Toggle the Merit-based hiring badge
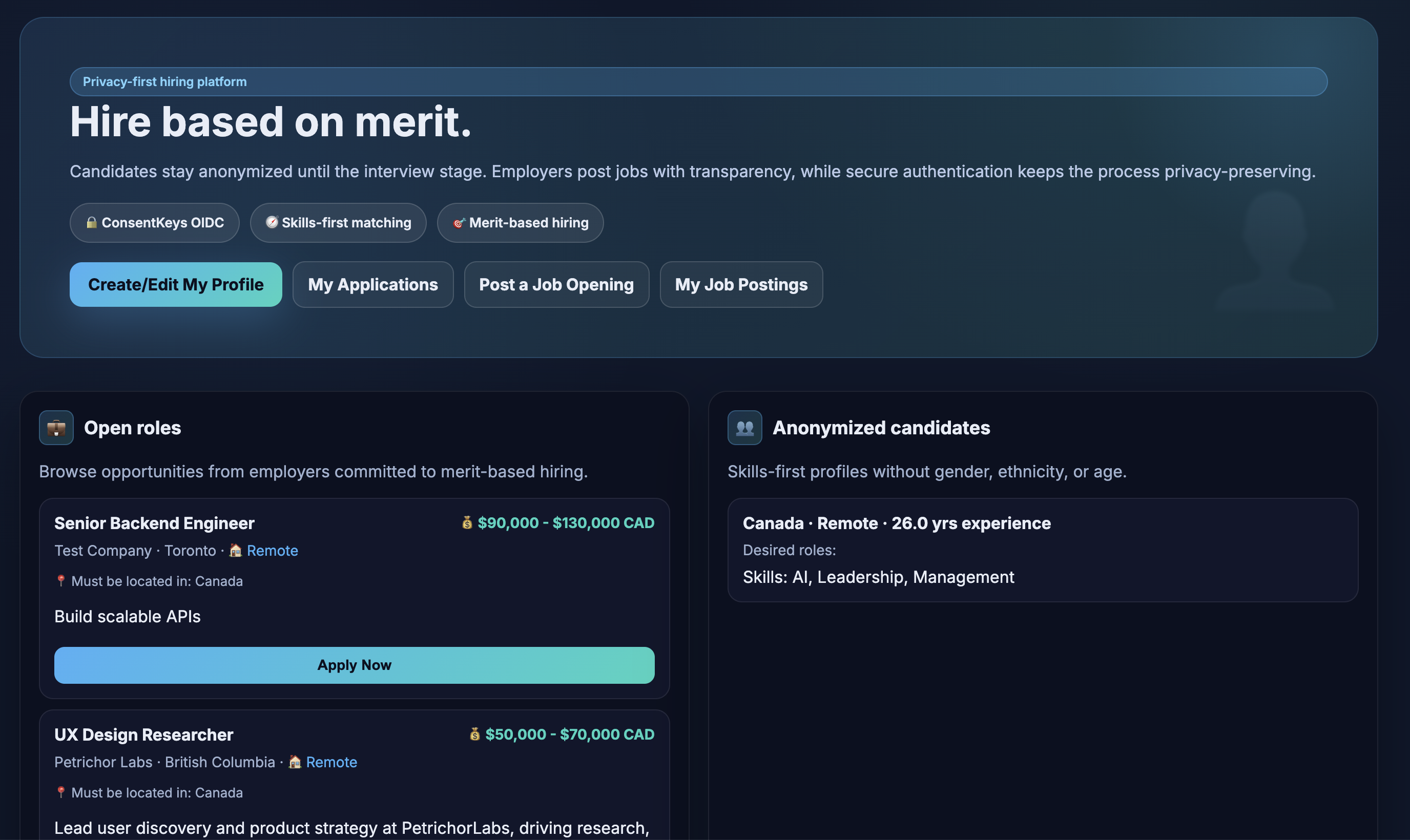Viewport: 1410px width, 840px height. [x=520, y=222]
